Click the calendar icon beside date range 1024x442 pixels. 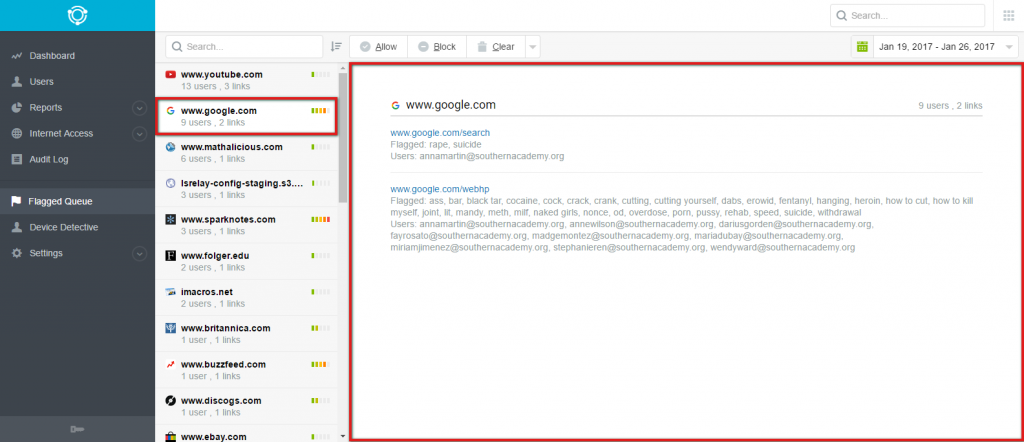(862, 46)
